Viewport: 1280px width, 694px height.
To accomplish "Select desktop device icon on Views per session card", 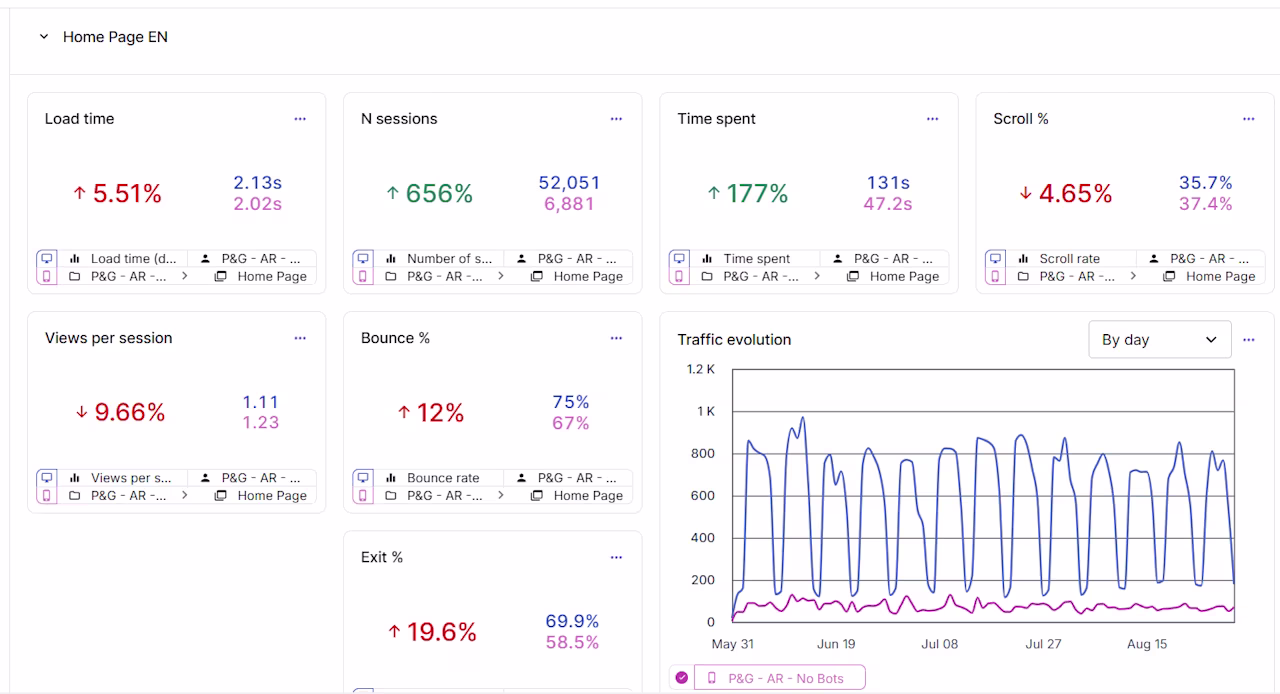I will [46, 477].
